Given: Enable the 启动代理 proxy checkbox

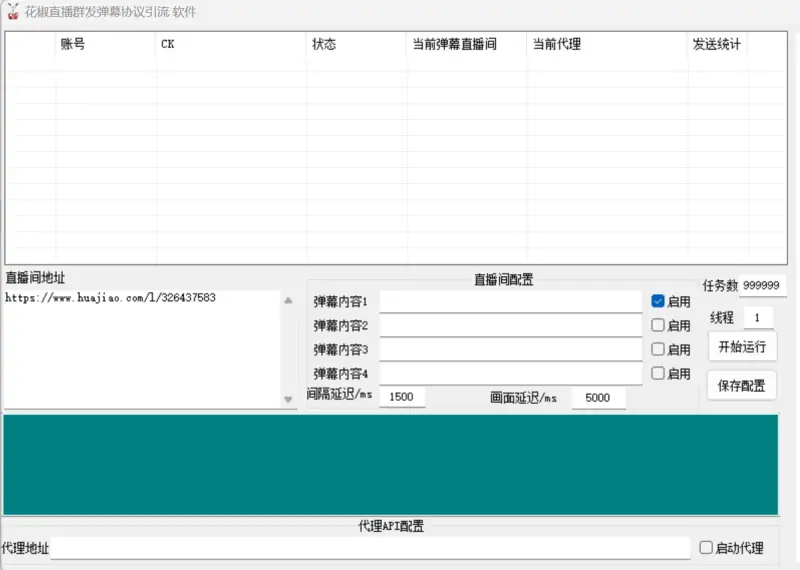Looking at the screenshot, I should [706, 548].
